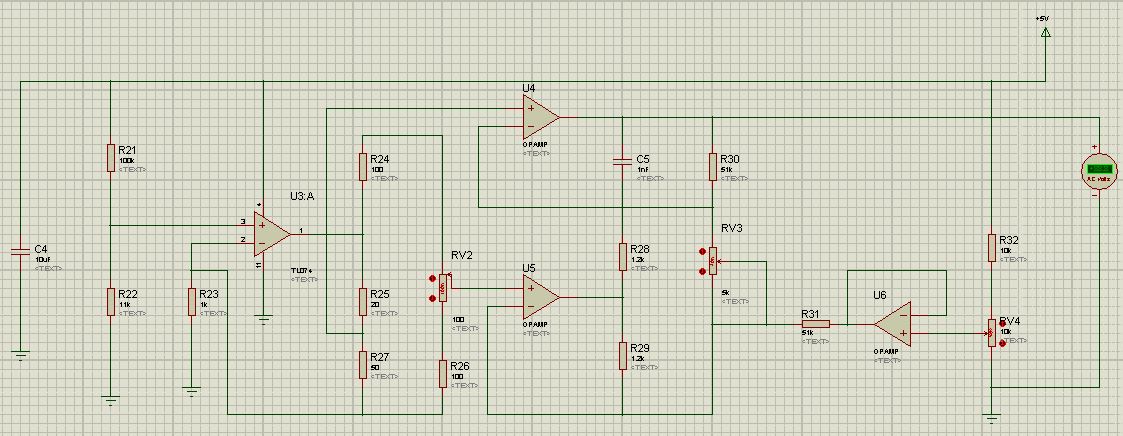
Task: Select the C4 capacitor symbol
Action: (x=20, y=251)
